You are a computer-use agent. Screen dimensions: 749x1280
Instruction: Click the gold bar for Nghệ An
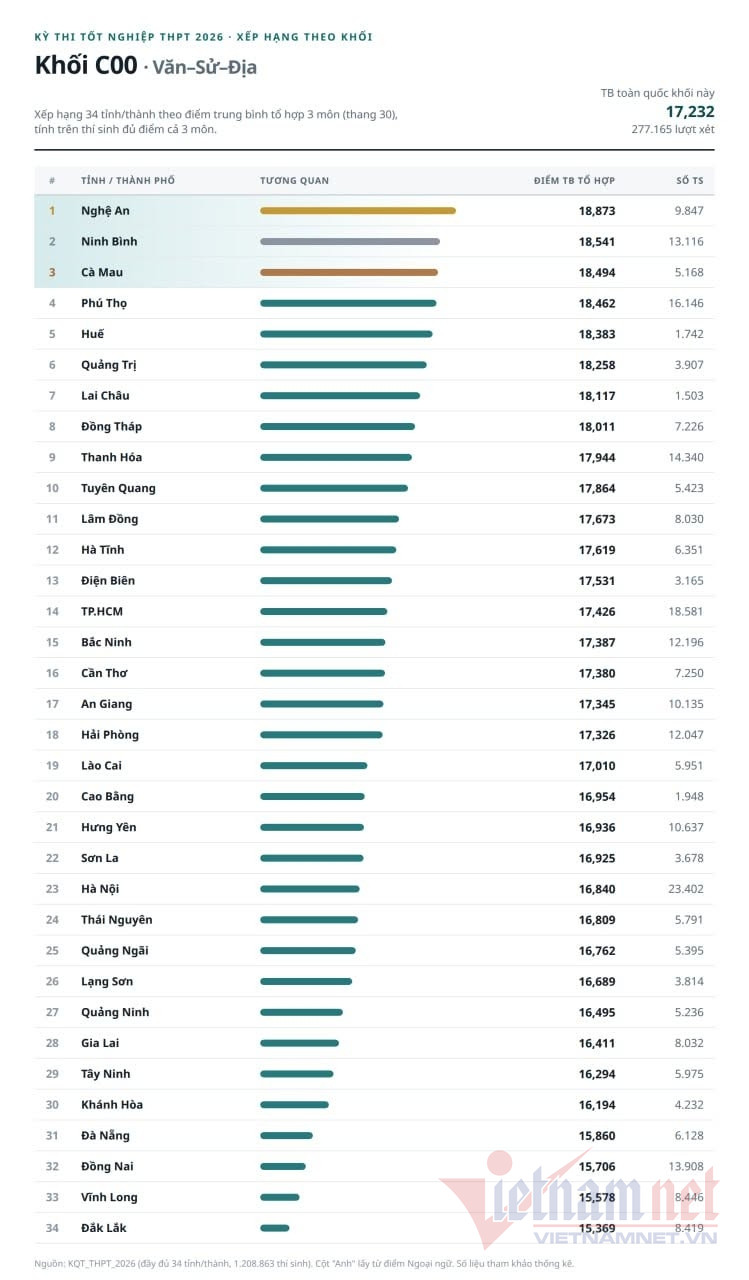click(358, 211)
